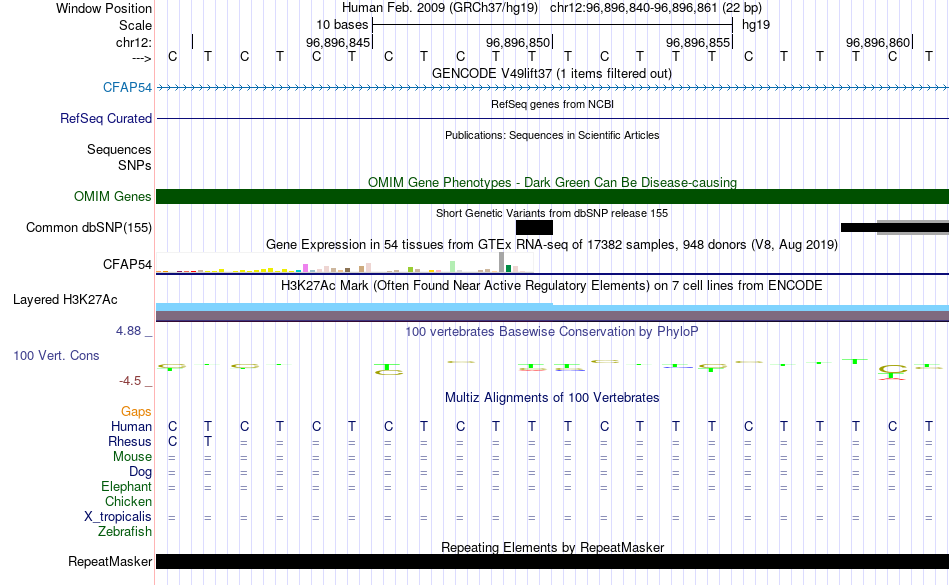Click the "OMIM Gene Phenotypes" track title

552,182
